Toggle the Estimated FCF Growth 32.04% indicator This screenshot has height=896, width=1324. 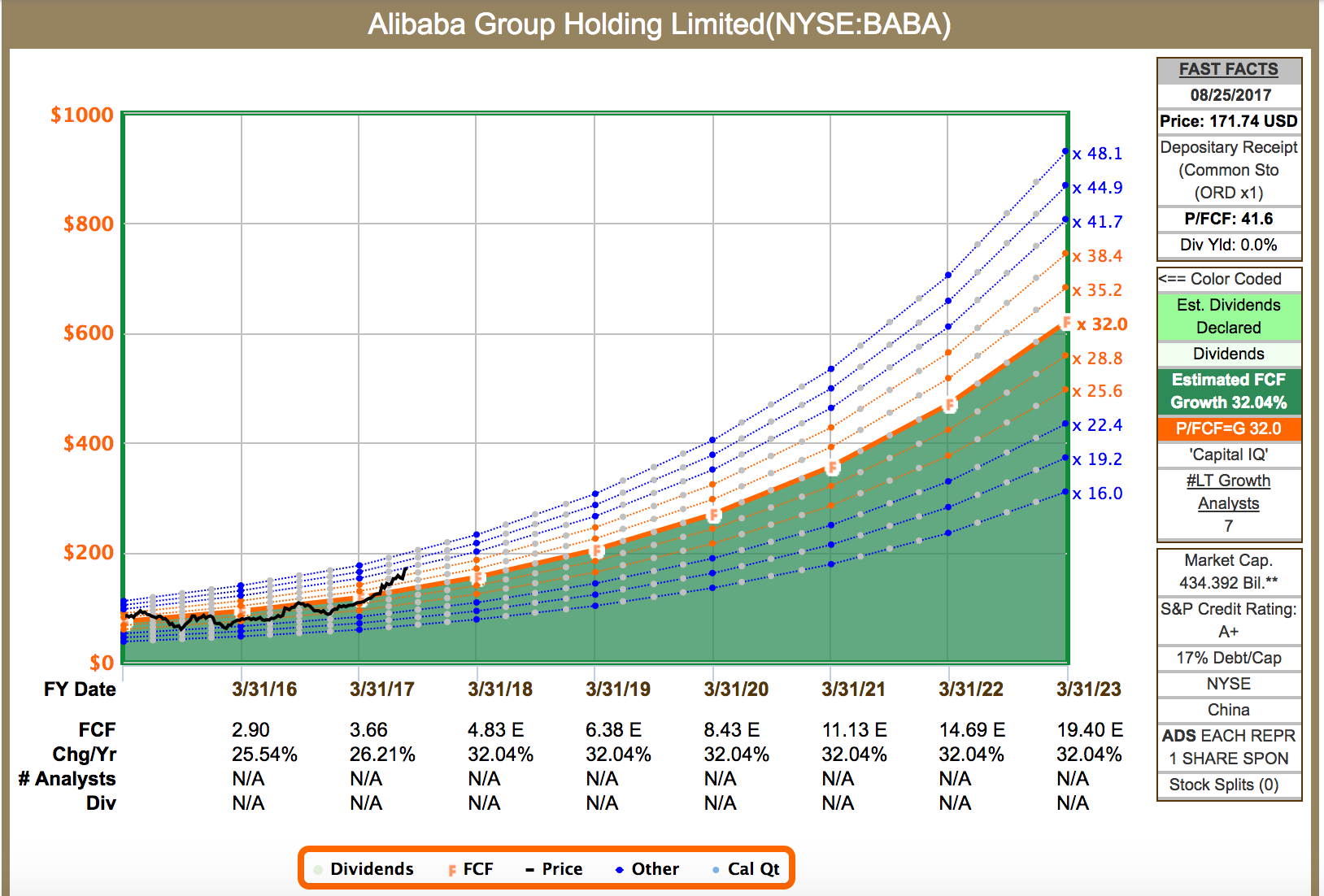point(1229,390)
